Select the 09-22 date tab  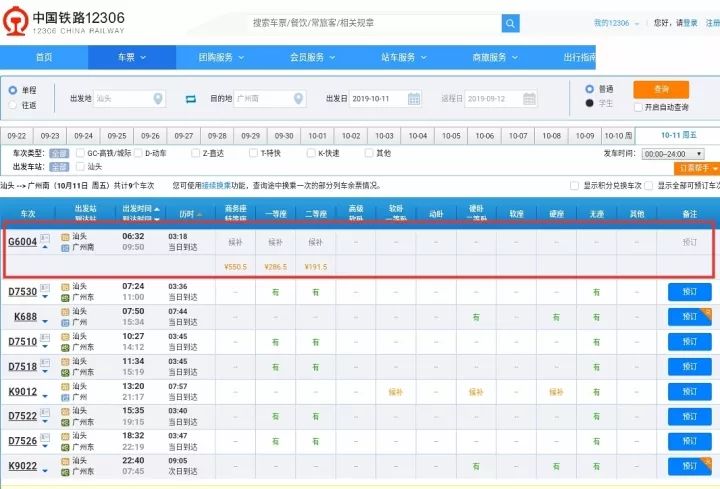click(17, 136)
